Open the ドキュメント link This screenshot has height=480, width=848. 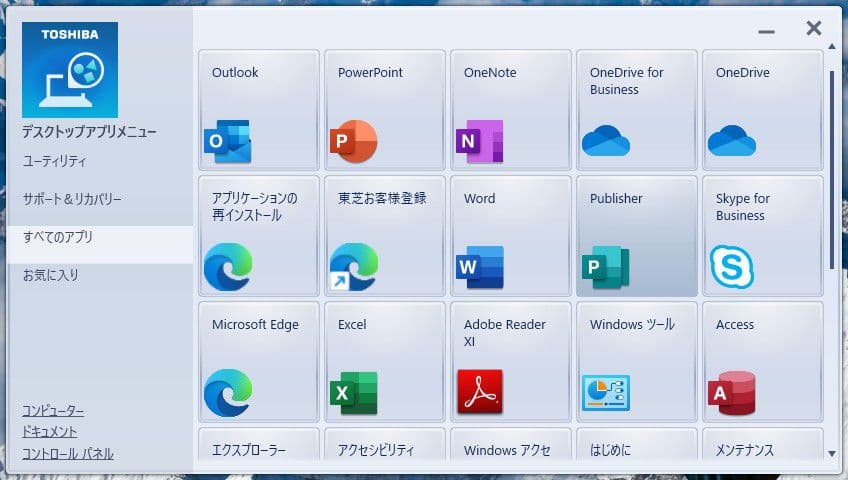49,432
